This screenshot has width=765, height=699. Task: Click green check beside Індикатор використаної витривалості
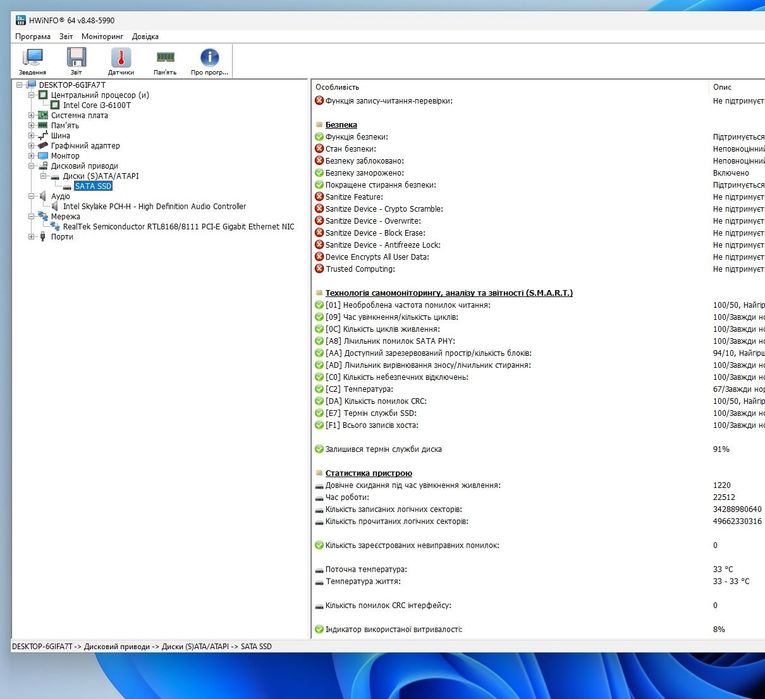point(319,629)
